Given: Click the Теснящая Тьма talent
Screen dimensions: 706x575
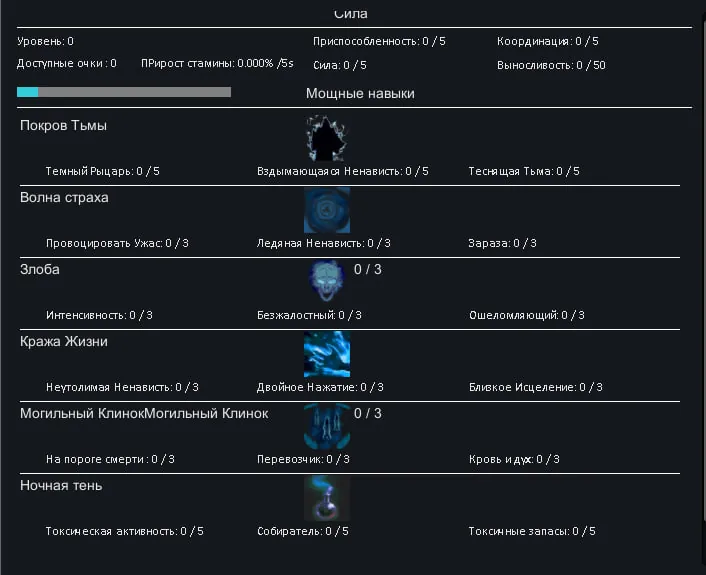Looking at the screenshot, I should [x=523, y=171].
